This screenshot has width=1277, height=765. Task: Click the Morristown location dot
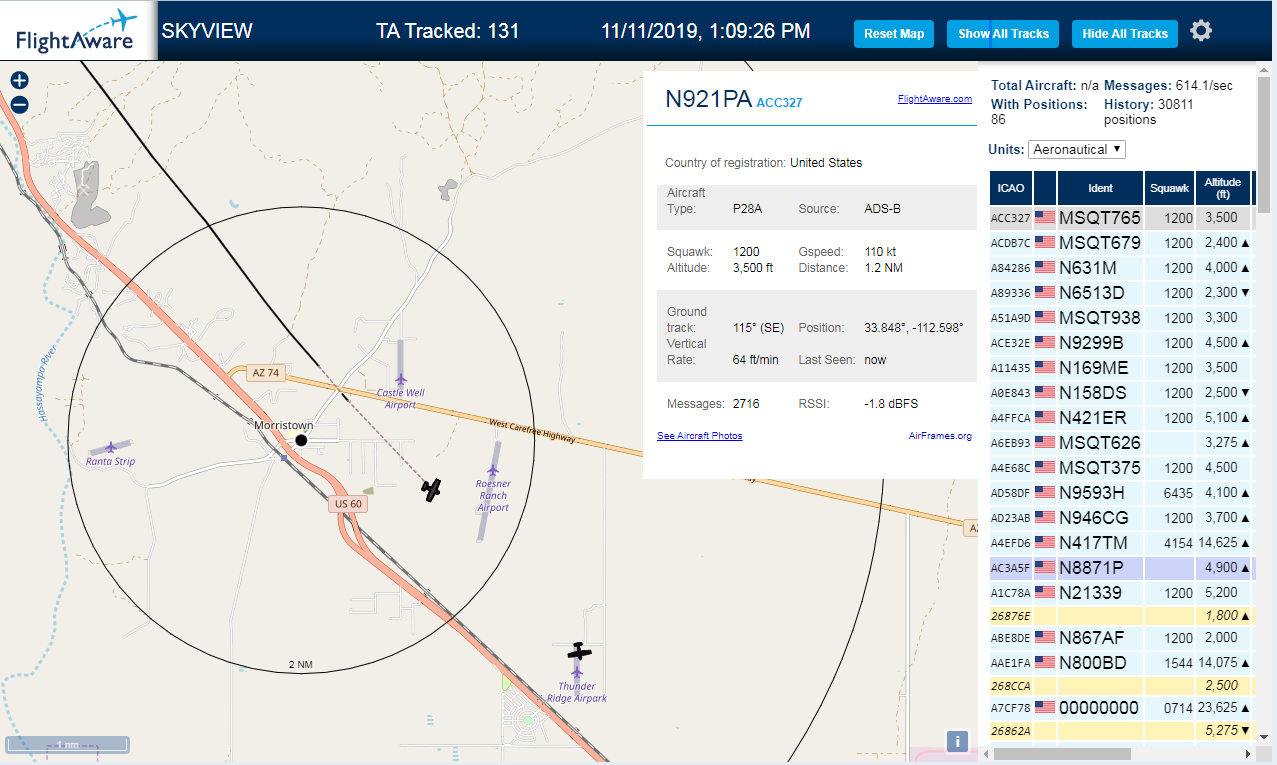pyautogui.click(x=301, y=440)
